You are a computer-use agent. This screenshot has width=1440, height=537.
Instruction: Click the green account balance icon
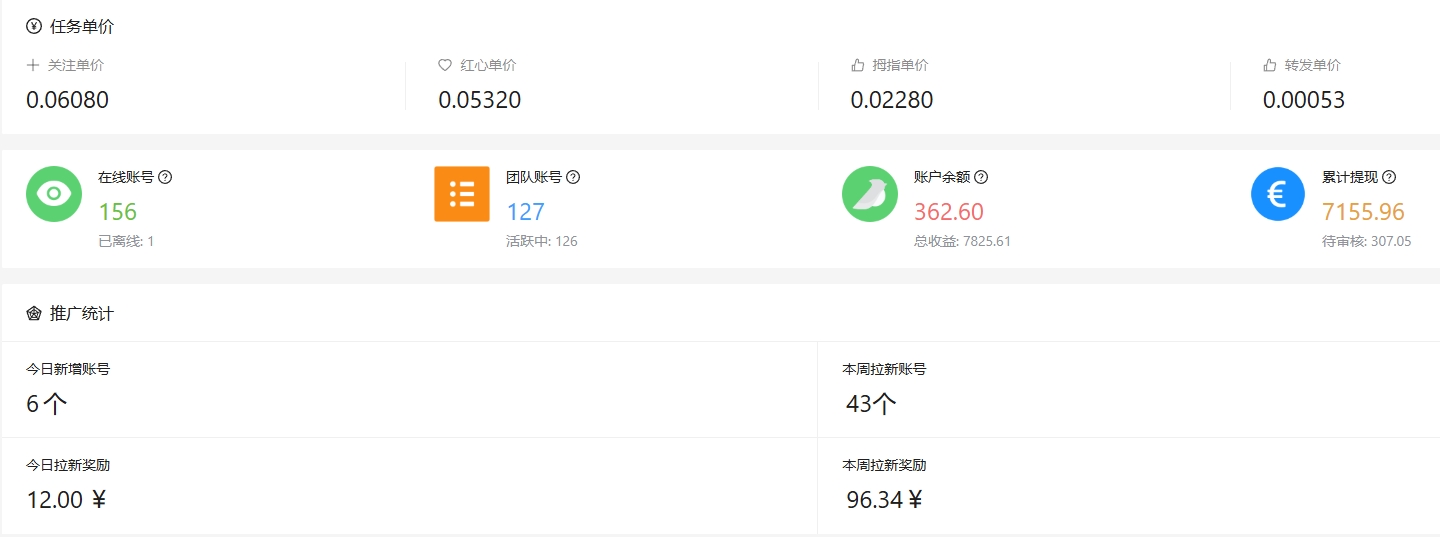(x=870, y=194)
